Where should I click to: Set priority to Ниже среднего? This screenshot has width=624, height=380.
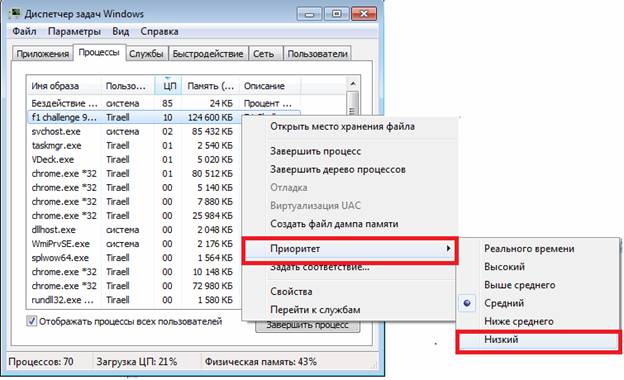pyautogui.click(x=519, y=321)
